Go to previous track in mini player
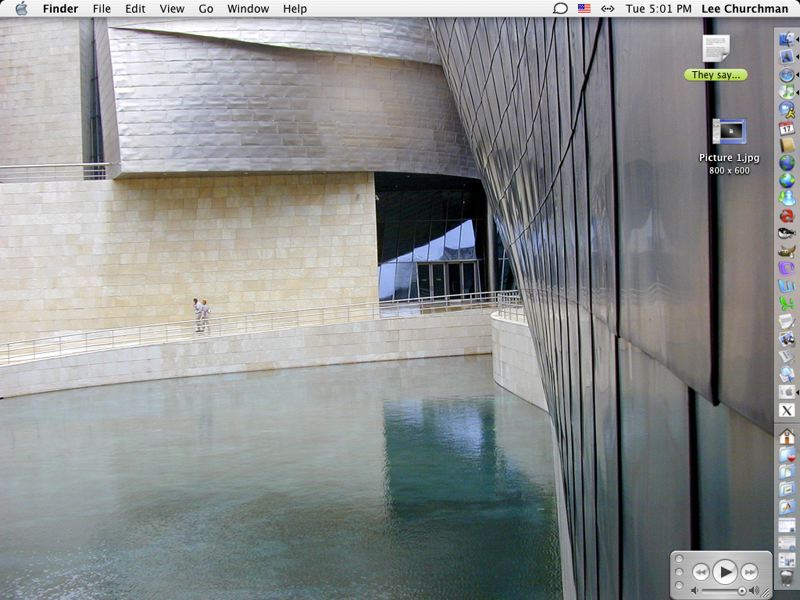800x600 pixels. tap(701, 572)
